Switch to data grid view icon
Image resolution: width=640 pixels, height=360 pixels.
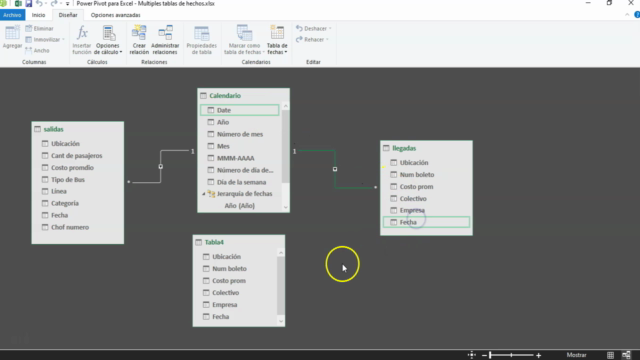point(610,355)
